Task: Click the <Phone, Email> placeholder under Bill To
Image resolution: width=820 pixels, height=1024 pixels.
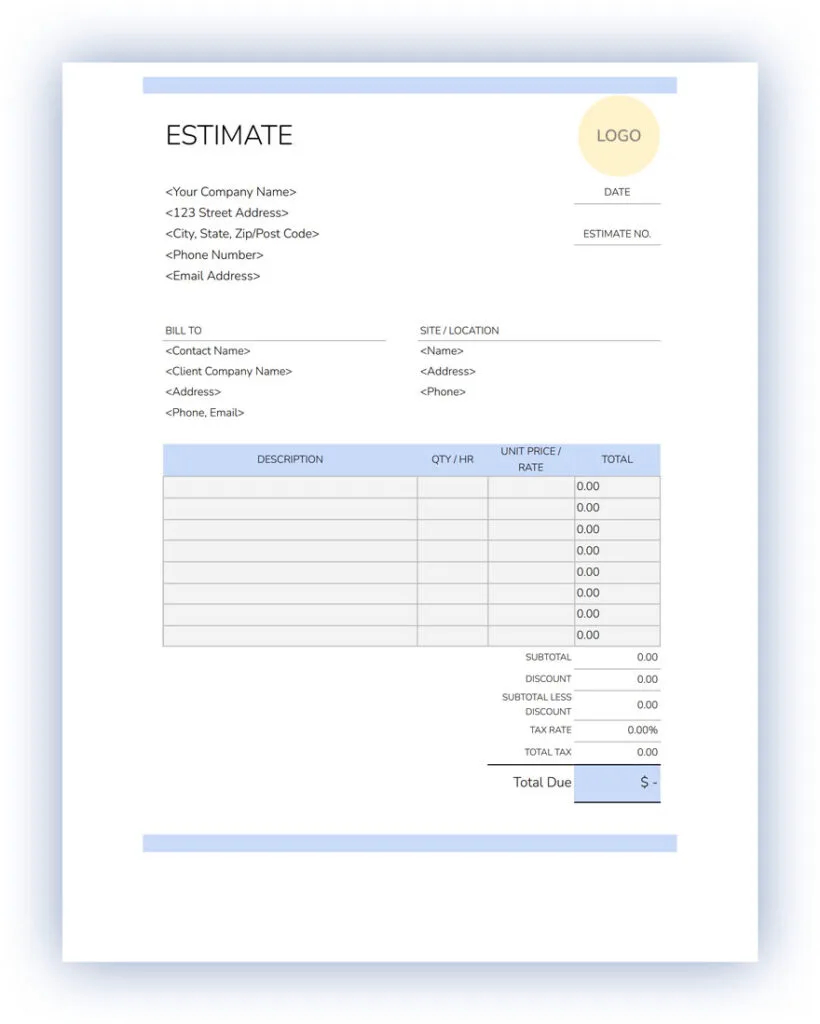Action: 205,413
